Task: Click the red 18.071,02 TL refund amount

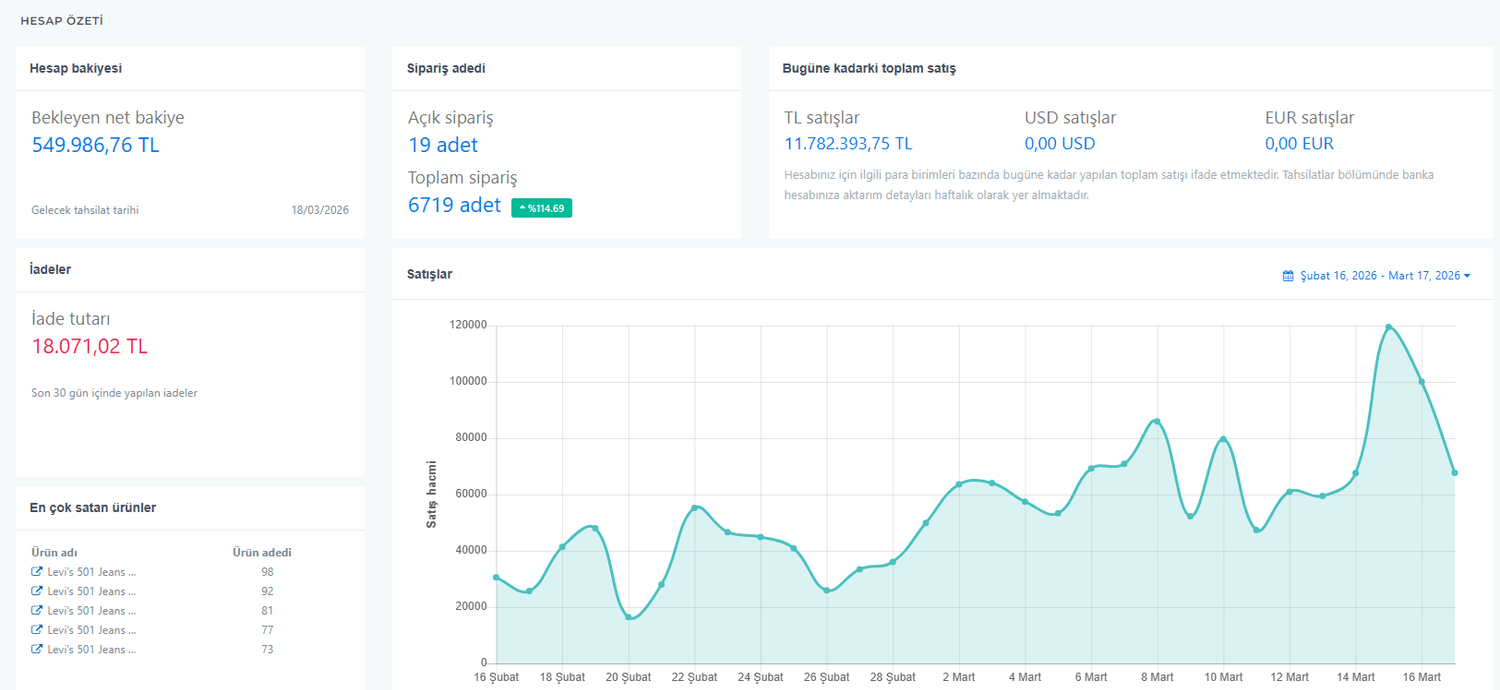Action: click(89, 347)
